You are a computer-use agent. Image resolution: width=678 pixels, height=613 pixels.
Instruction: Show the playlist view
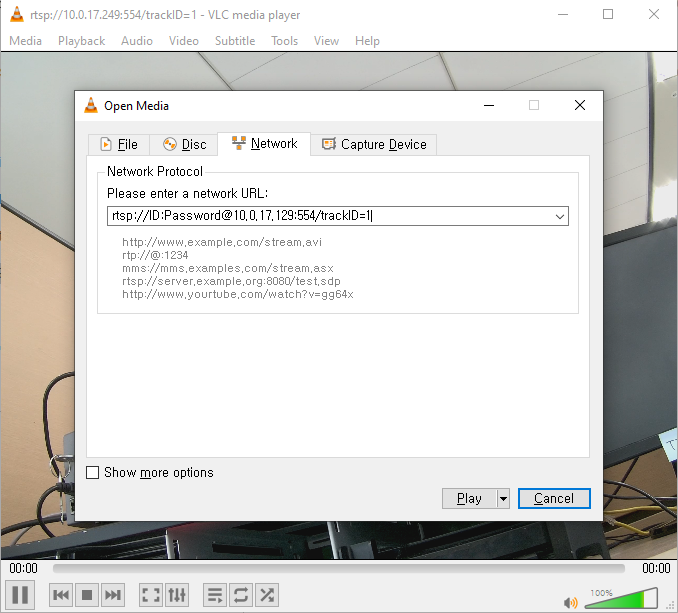[x=215, y=595]
